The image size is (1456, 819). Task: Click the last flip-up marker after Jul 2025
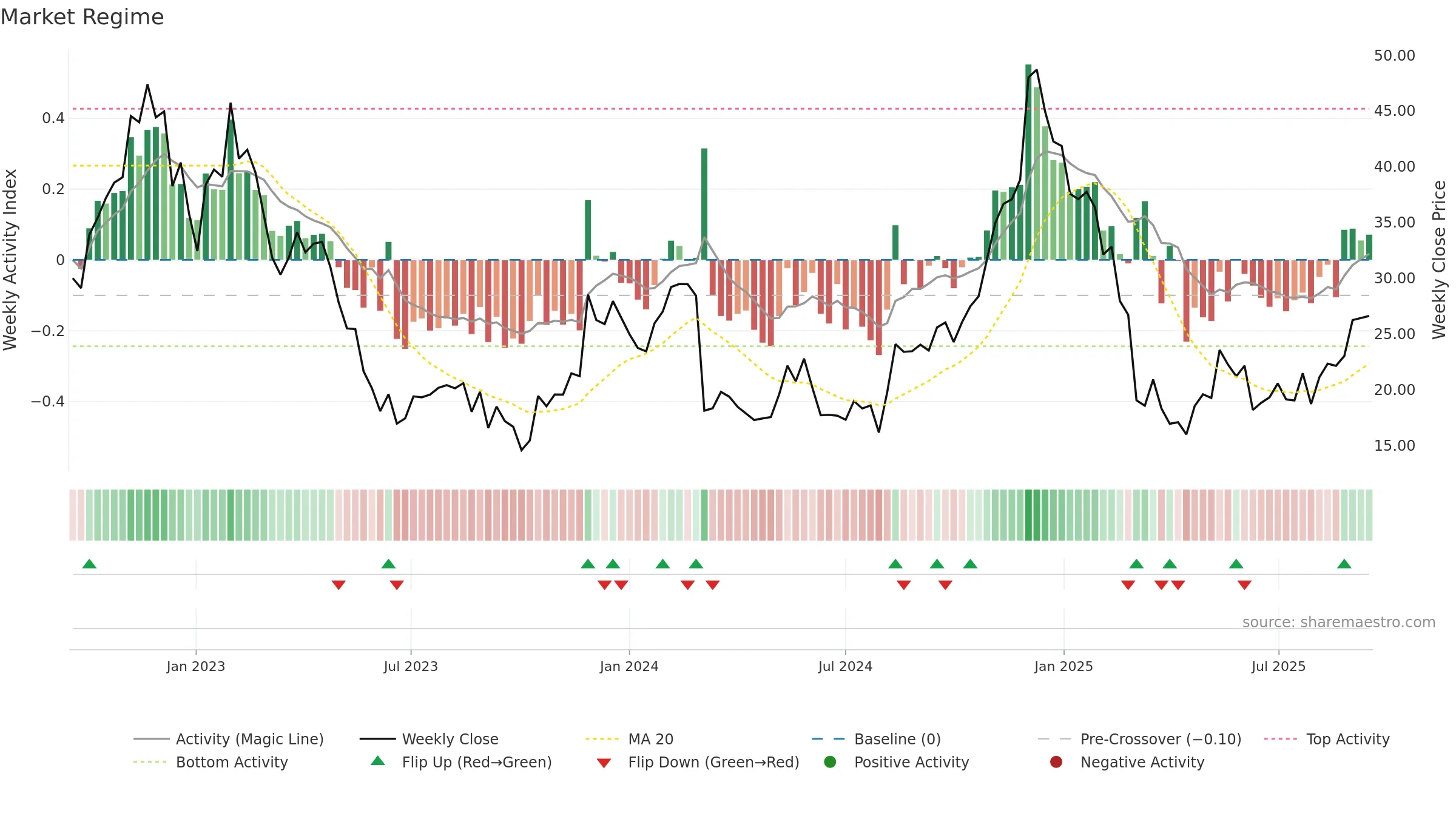coord(1344,564)
